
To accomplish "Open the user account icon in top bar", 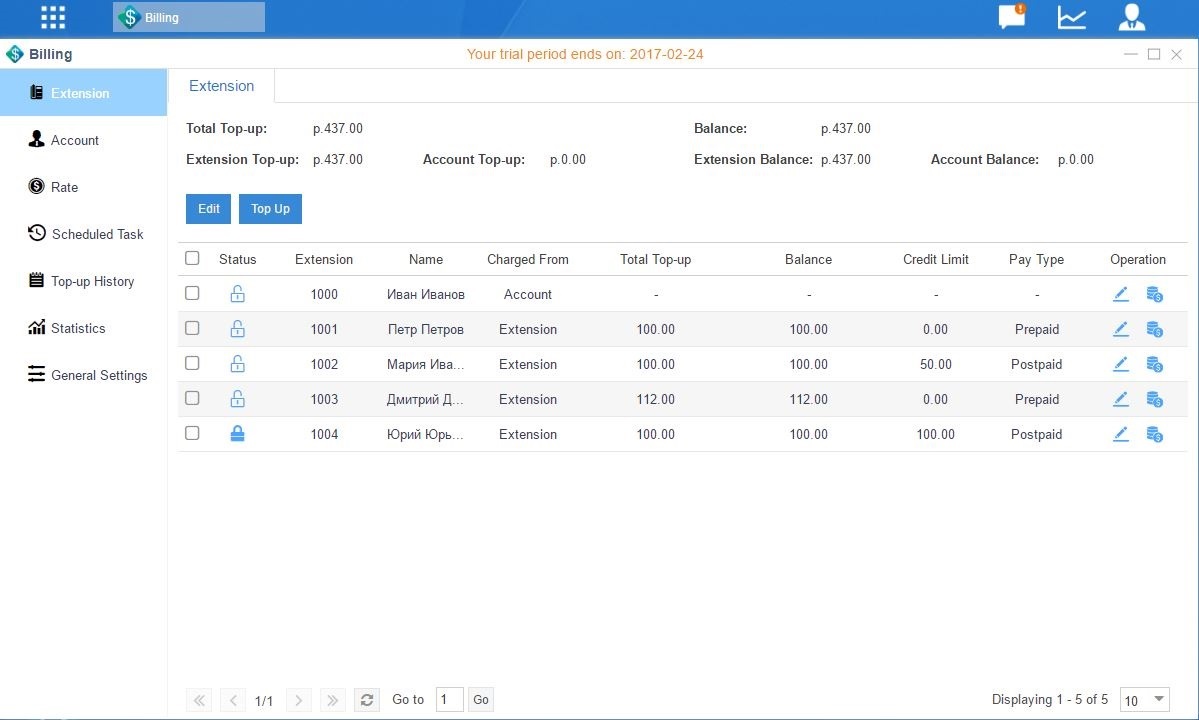I will [1131, 17].
